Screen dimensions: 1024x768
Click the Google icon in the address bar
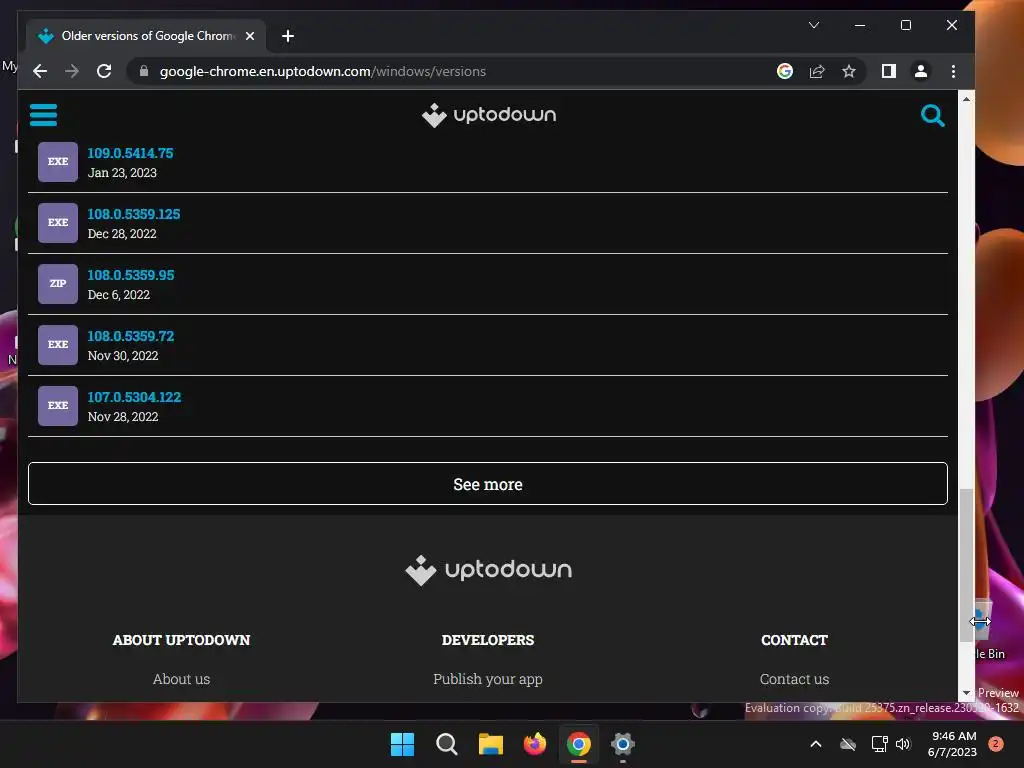785,71
